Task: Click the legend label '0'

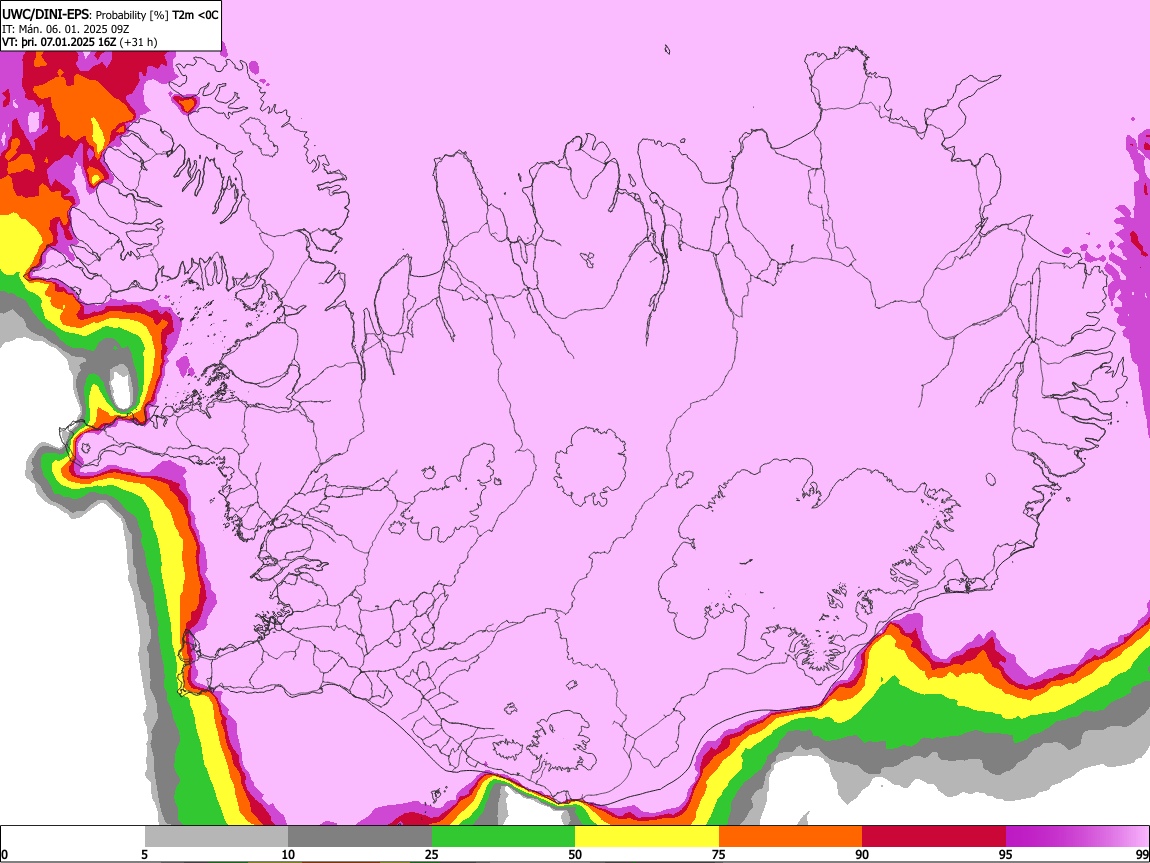Action: [x=4, y=854]
